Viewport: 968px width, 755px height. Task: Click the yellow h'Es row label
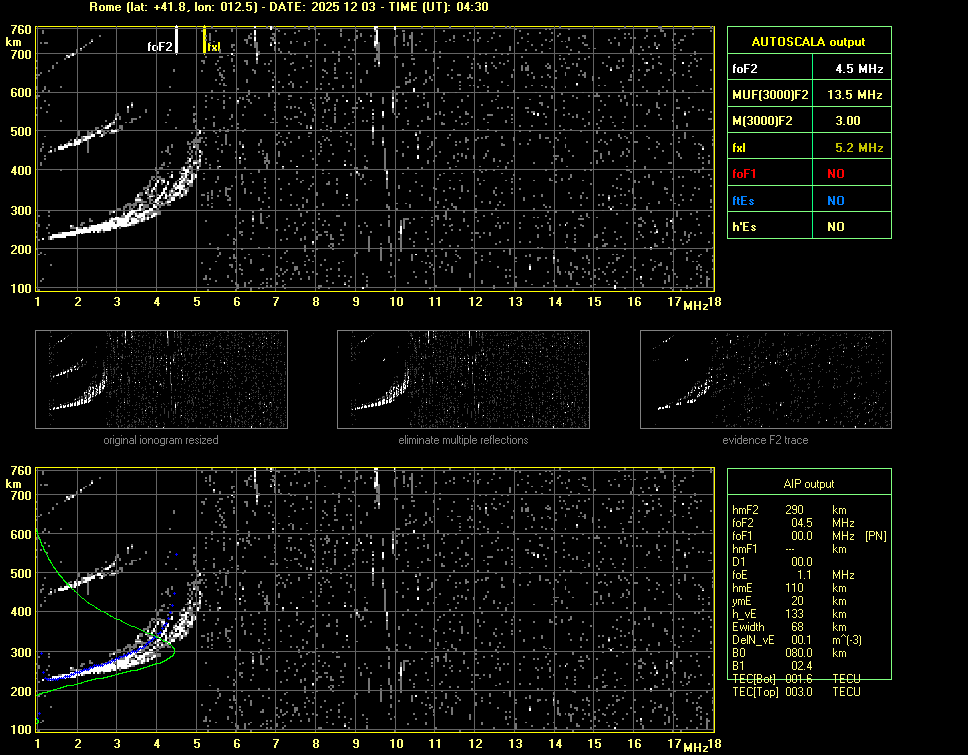pos(745,227)
